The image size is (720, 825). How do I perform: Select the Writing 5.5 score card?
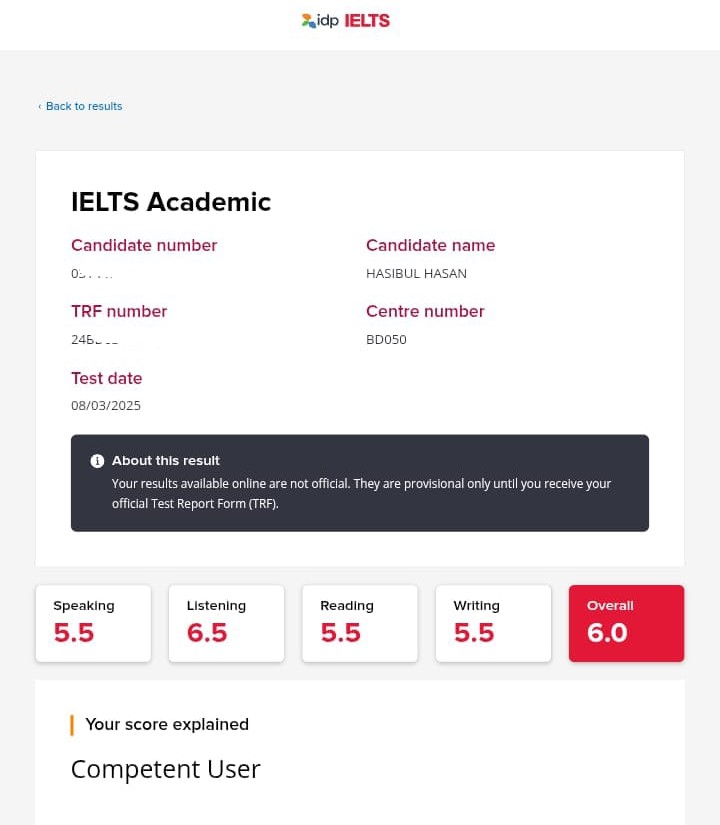pyautogui.click(x=493, y=623)
